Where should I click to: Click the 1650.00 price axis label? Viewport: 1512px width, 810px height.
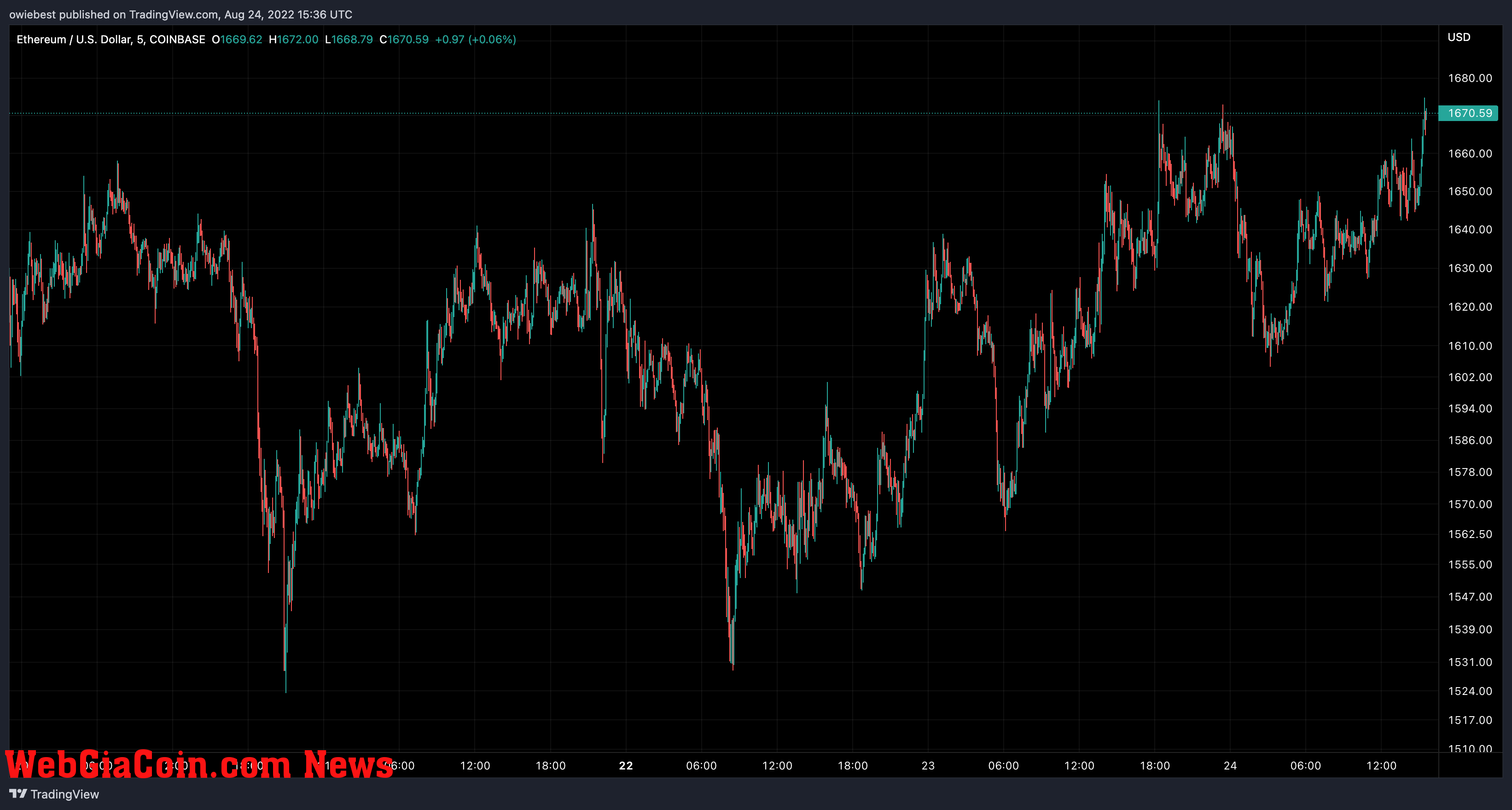[1470, 191]
